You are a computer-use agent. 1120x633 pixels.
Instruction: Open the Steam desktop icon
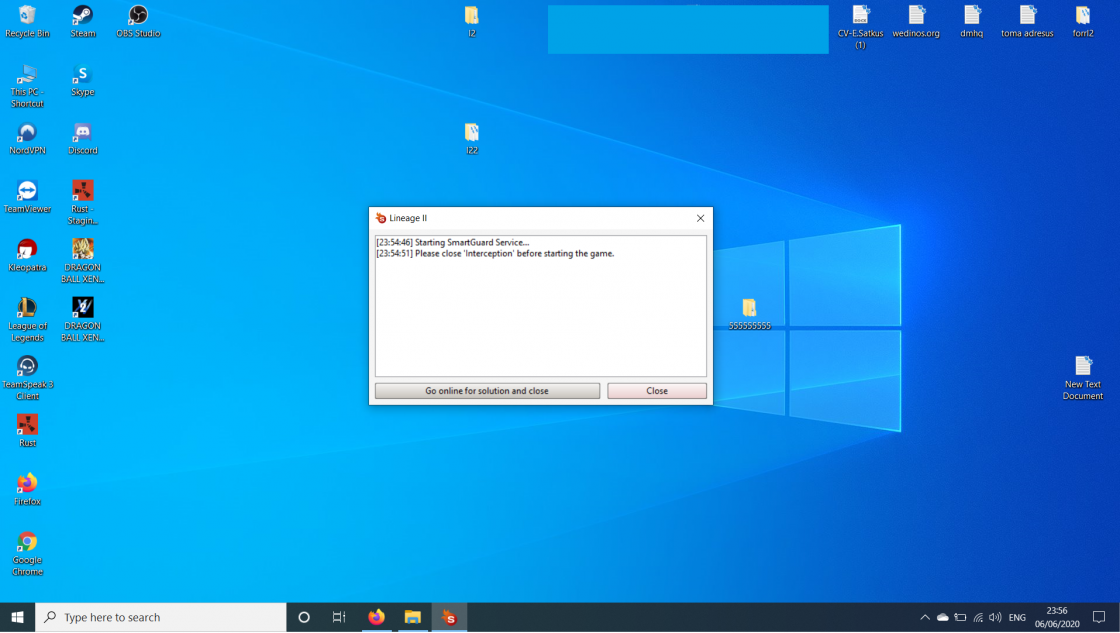coord(82,17)
